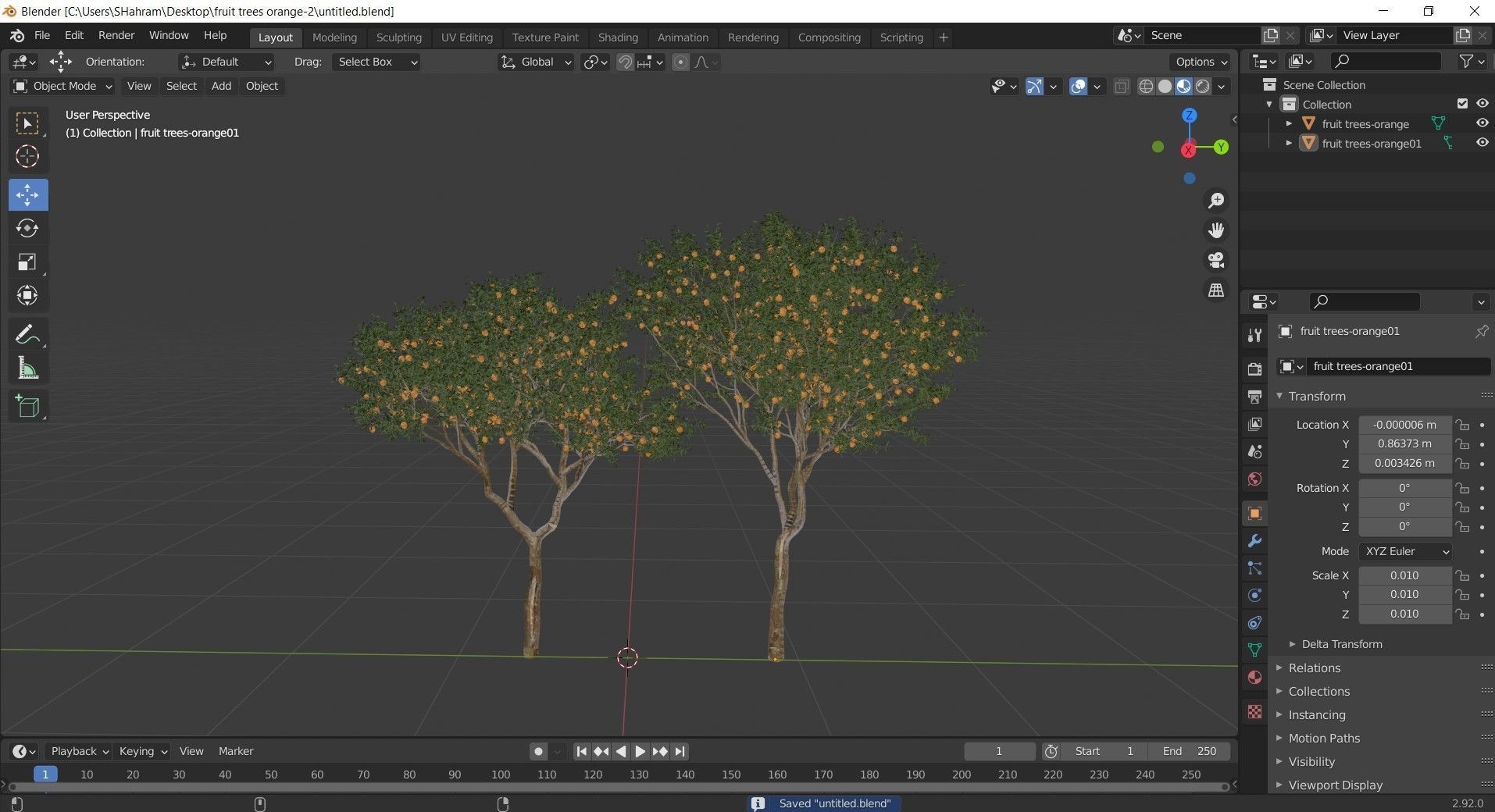Open the File menu
1495x812 pixels.
pyautogui.click(x=42, y=36)
